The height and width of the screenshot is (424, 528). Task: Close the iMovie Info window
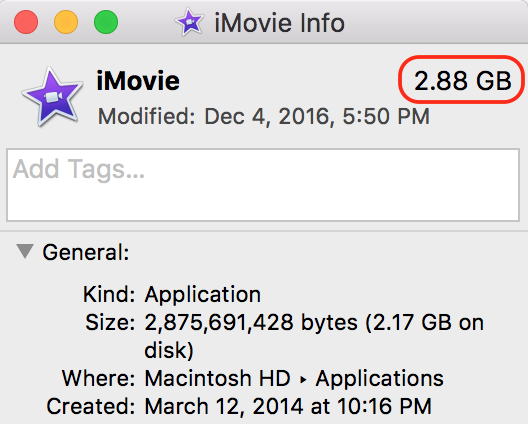tap(26, 22)
